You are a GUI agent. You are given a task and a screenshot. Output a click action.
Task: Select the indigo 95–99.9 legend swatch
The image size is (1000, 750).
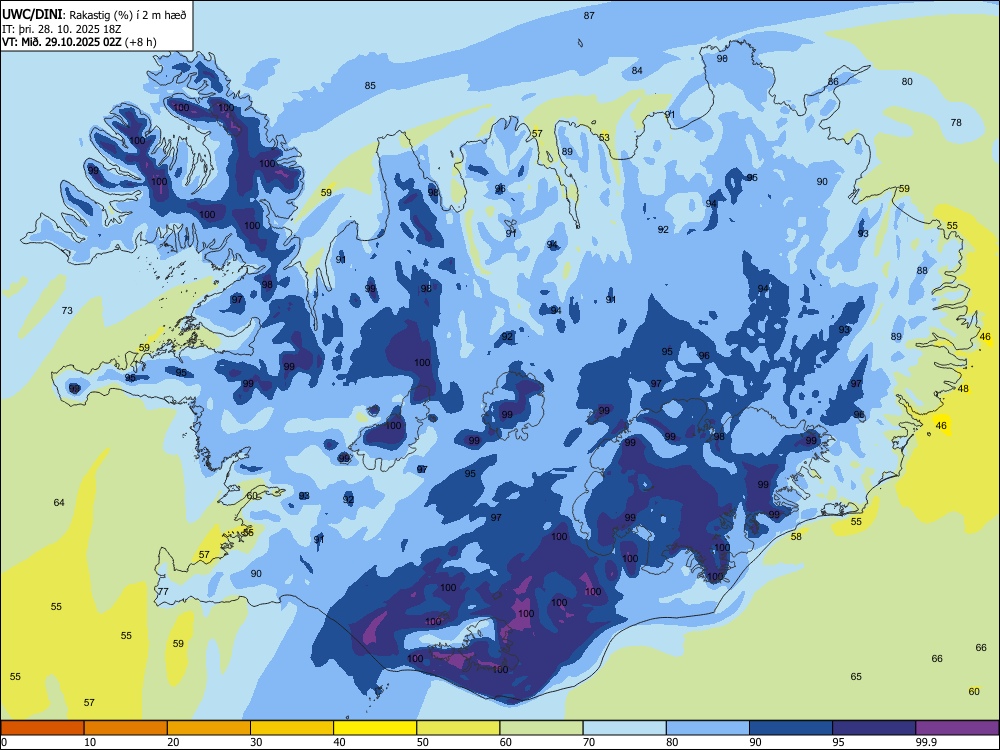click(874, 728)
